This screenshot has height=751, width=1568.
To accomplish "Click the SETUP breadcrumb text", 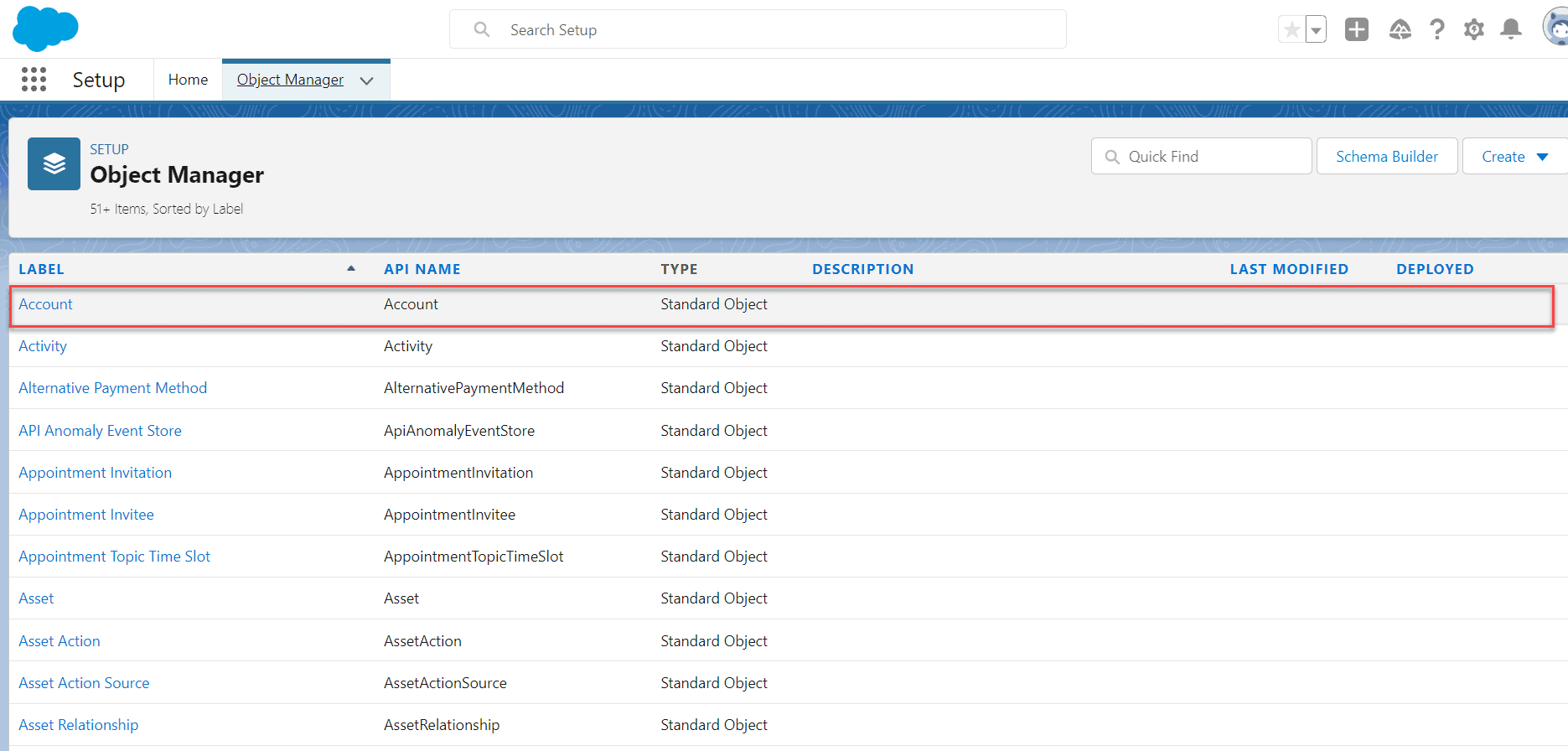I will click(110, 149).
